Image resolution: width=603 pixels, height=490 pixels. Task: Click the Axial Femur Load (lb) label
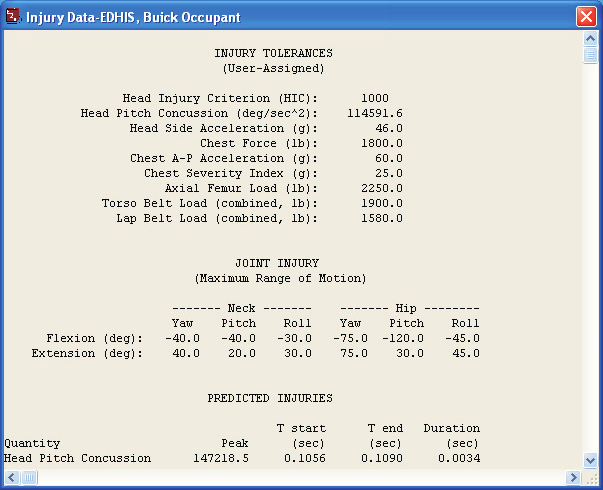pyautogui.click(x=241, y=188)
